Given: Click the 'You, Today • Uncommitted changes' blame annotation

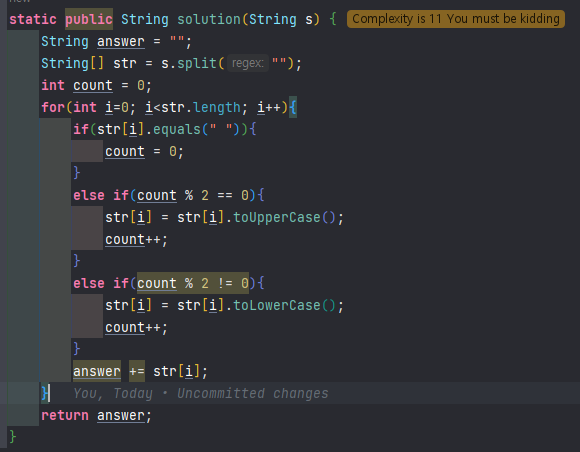Looking at the screenshot, I should point(201,393).
